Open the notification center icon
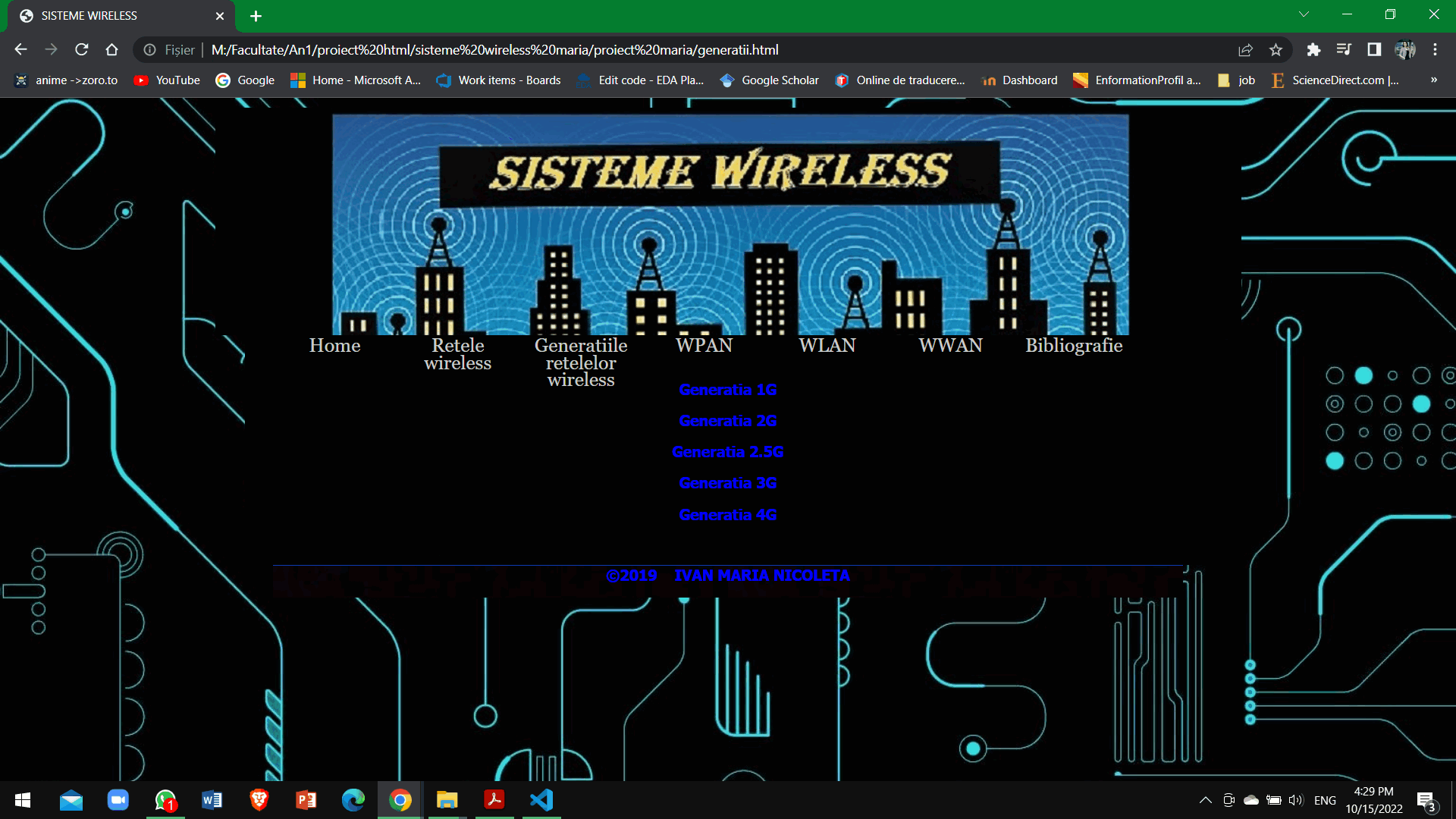The image size is (1456, 819). click(1427, 801)
